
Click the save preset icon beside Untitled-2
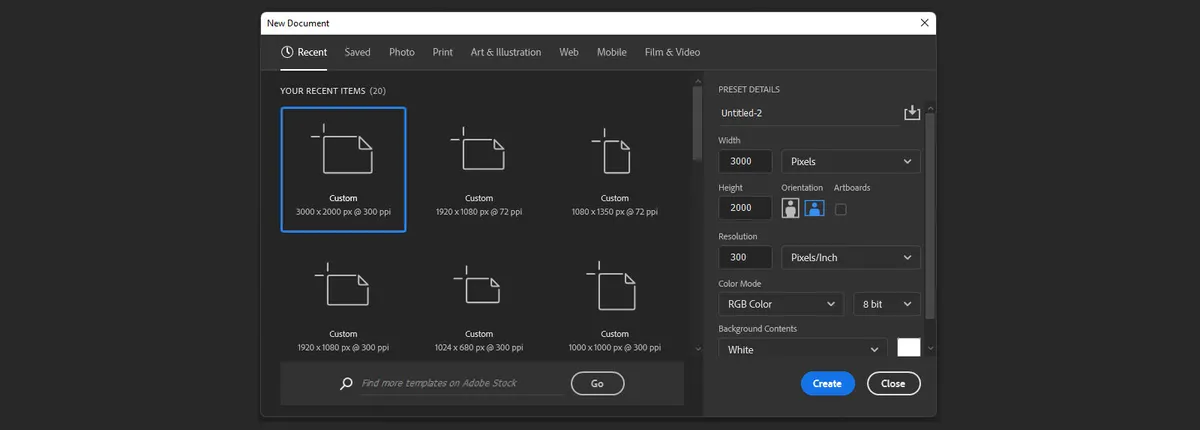pyautogui.click(x=912, y=113)
